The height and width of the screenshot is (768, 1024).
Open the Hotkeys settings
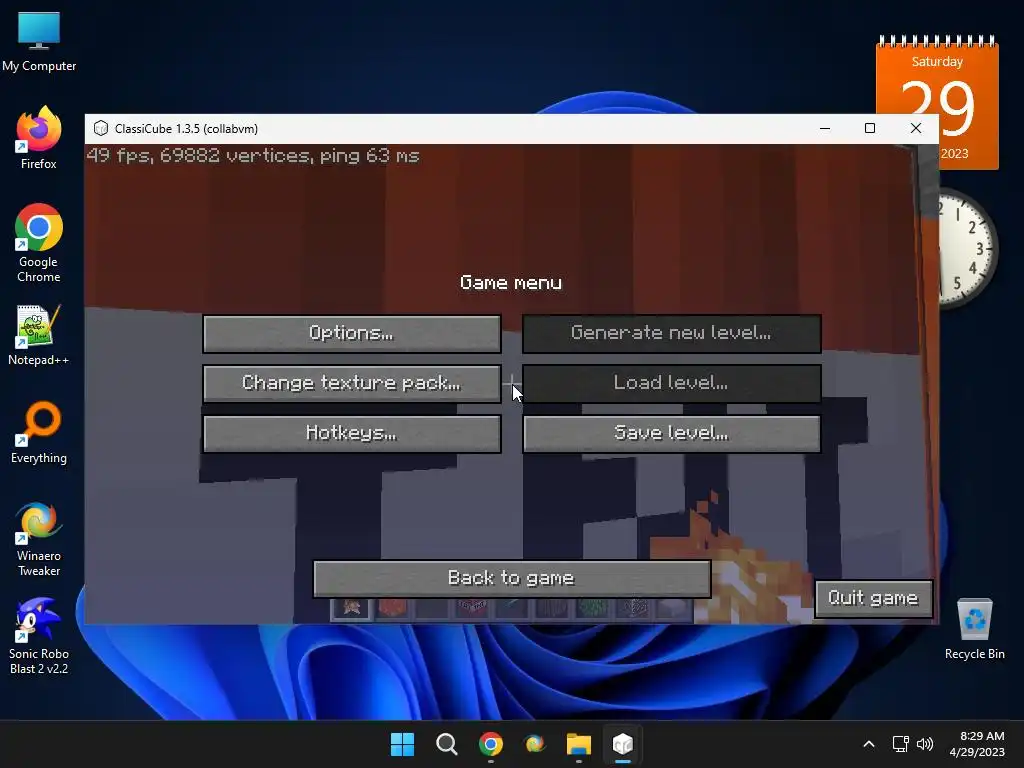coord(352,434)
